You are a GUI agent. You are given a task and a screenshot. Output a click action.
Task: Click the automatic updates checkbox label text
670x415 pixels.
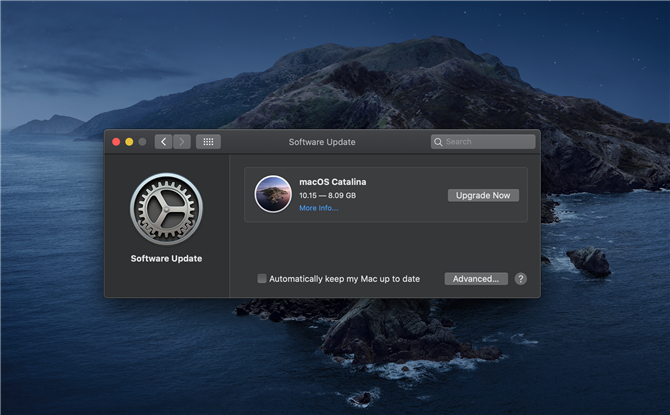click(x=344, y=279)
